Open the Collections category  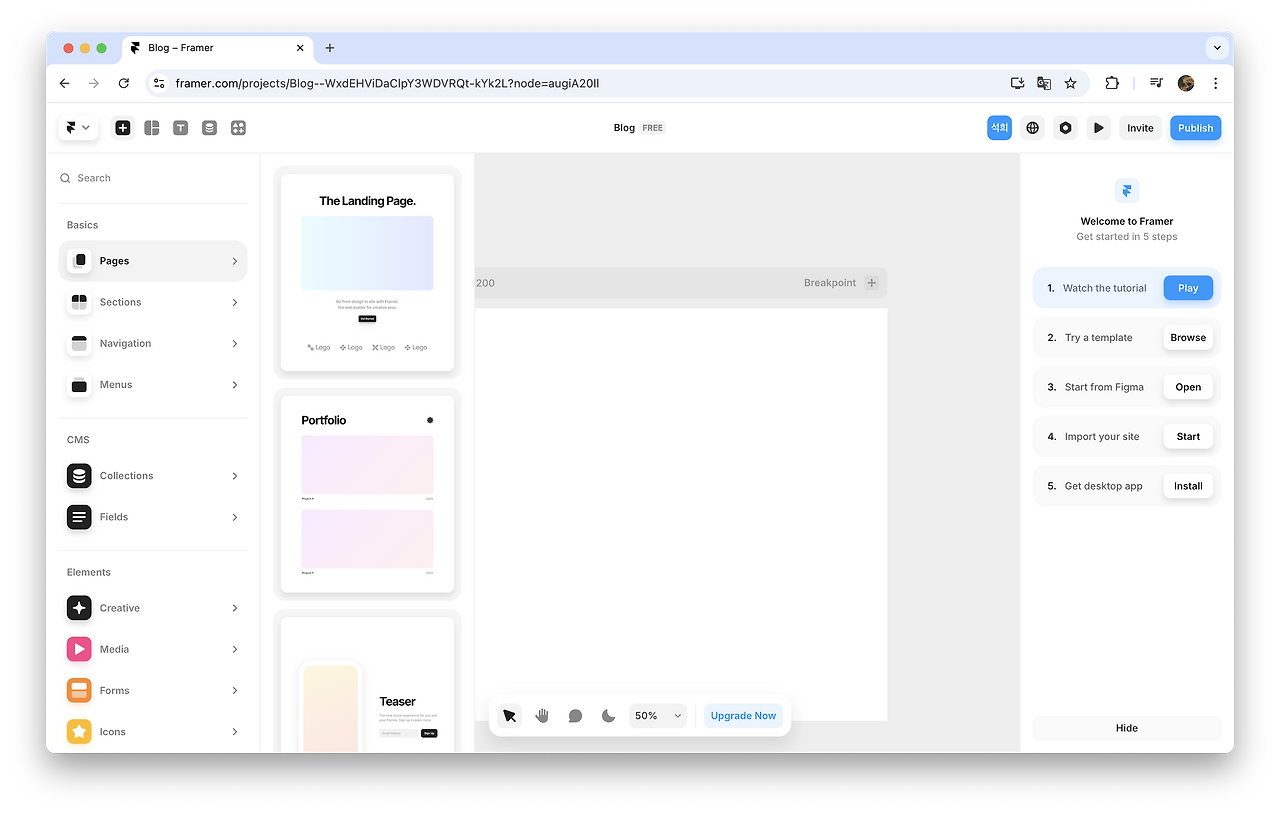(153, 476)
